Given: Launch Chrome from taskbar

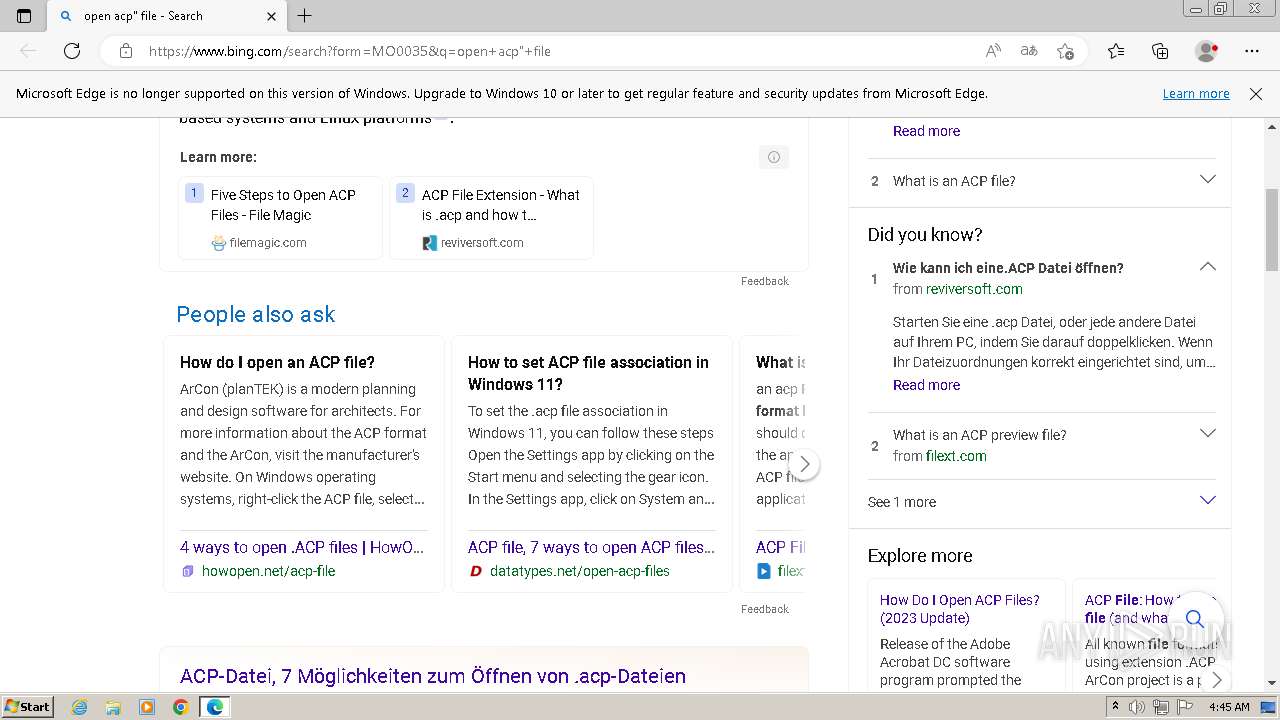Looking at the screenshot, I should click(x=180, y=707).
